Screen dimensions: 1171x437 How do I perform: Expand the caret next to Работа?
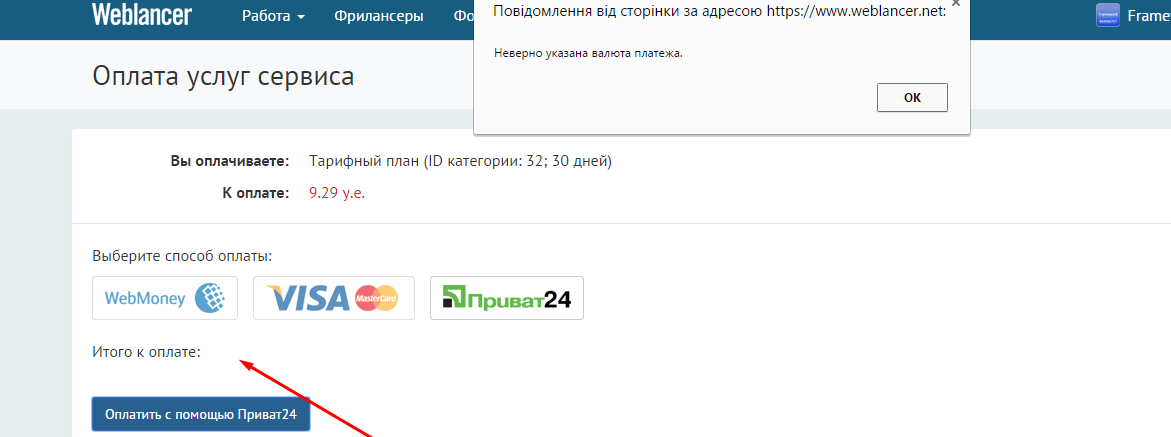pos(300,16)
